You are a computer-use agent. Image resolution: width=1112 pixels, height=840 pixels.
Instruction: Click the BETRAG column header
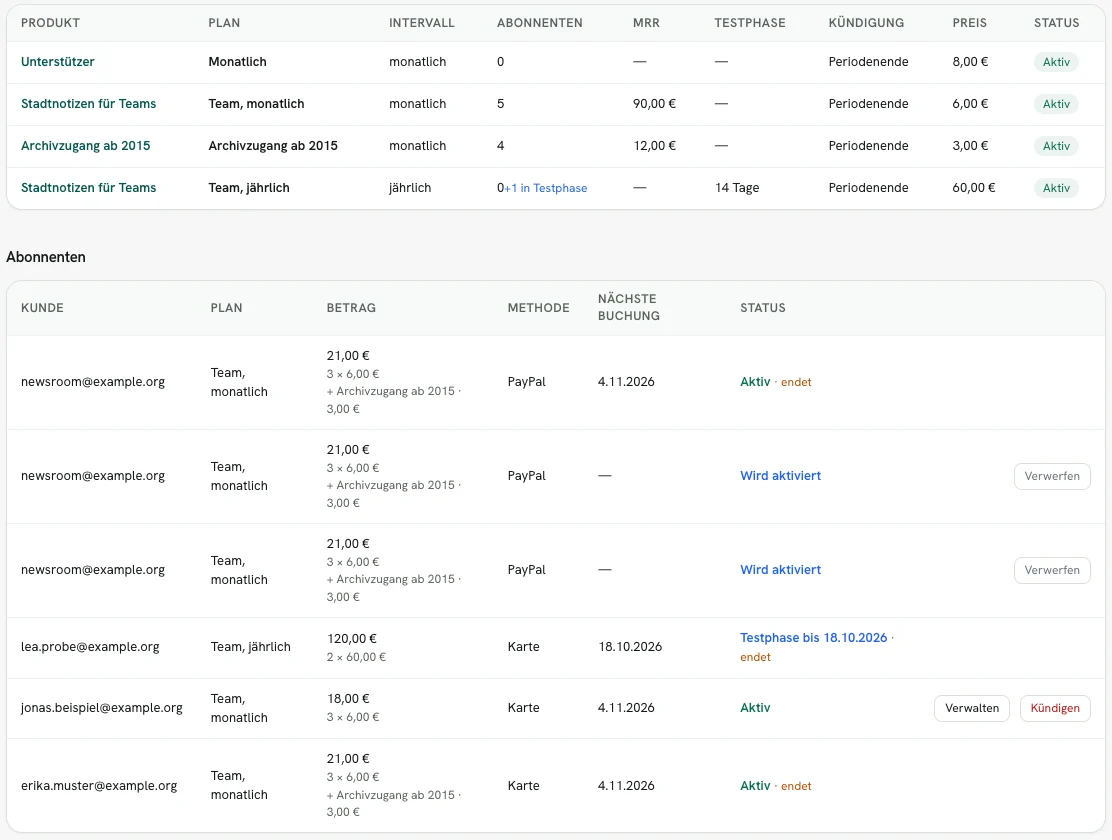point(351,307)
